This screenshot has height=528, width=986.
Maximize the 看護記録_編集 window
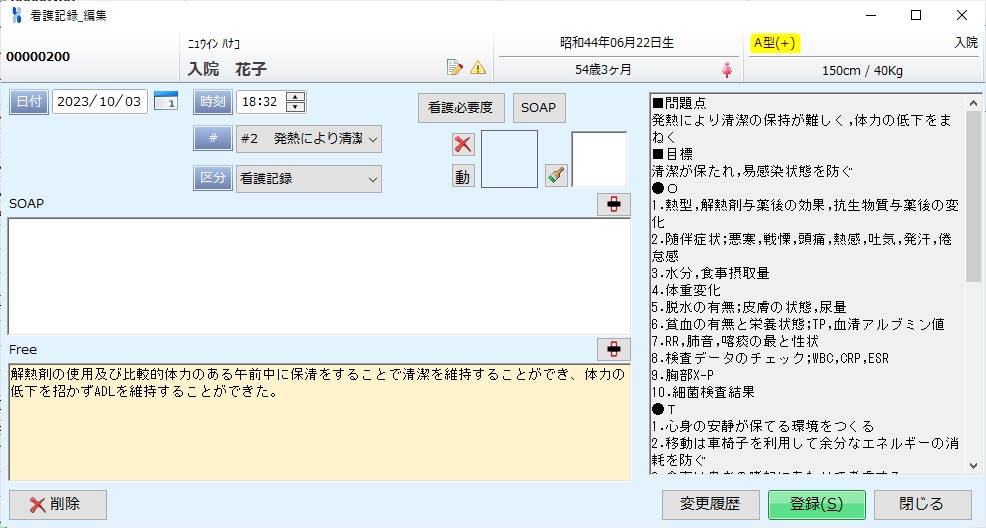[916, 15]
